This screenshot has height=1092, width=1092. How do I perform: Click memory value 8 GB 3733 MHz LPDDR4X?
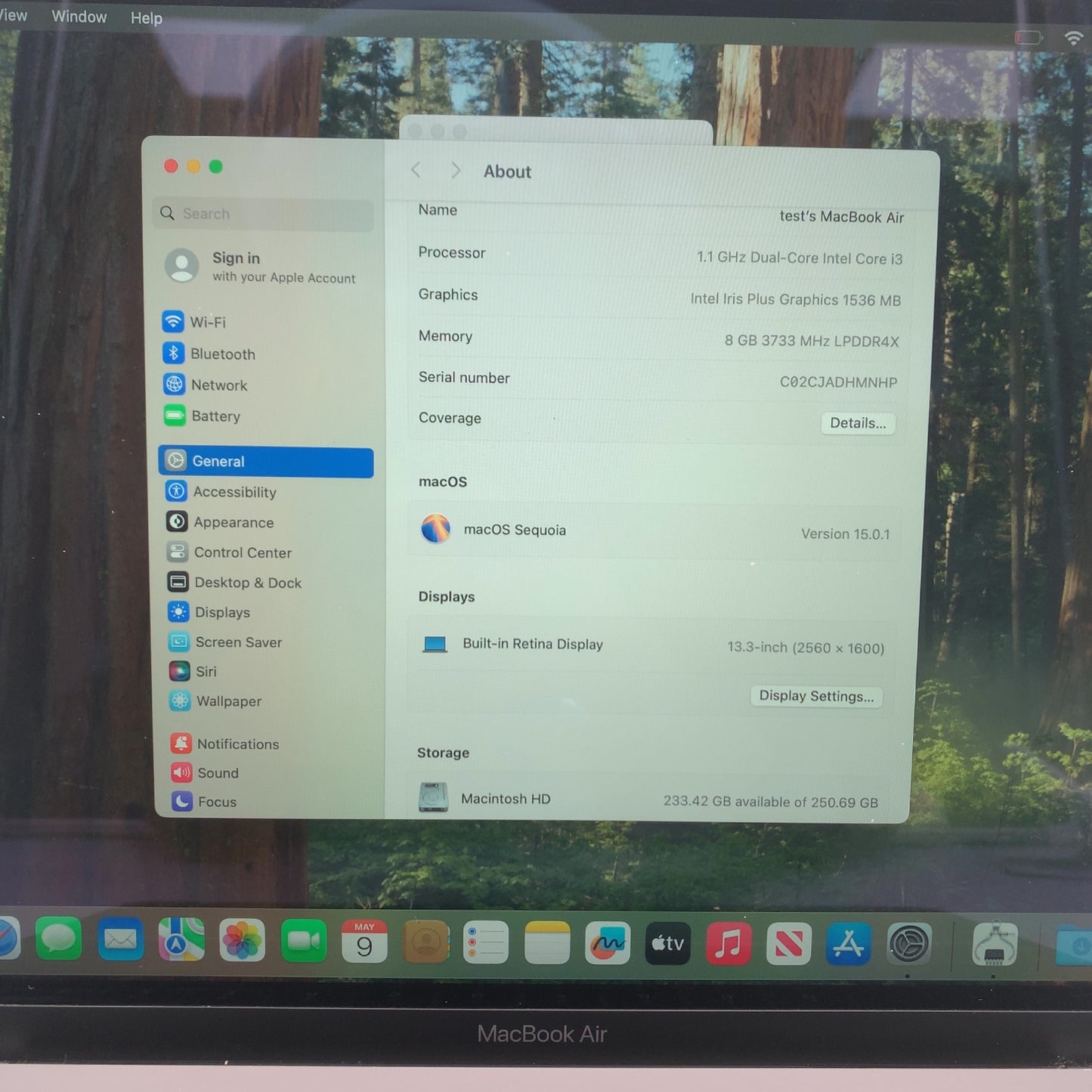[812, 341]
